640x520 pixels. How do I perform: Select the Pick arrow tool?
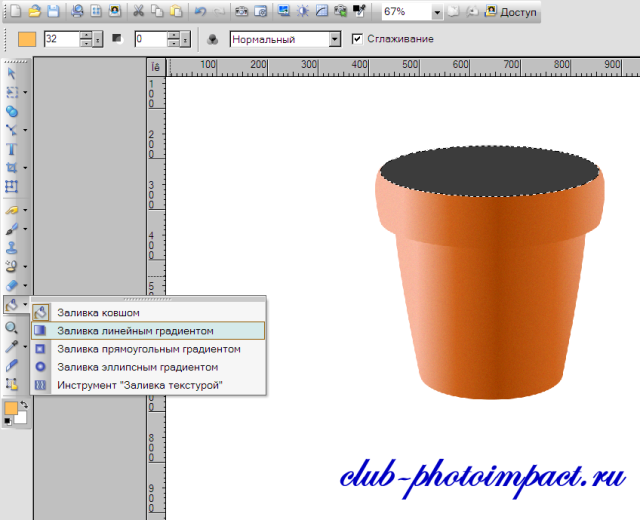coord(11,73)
